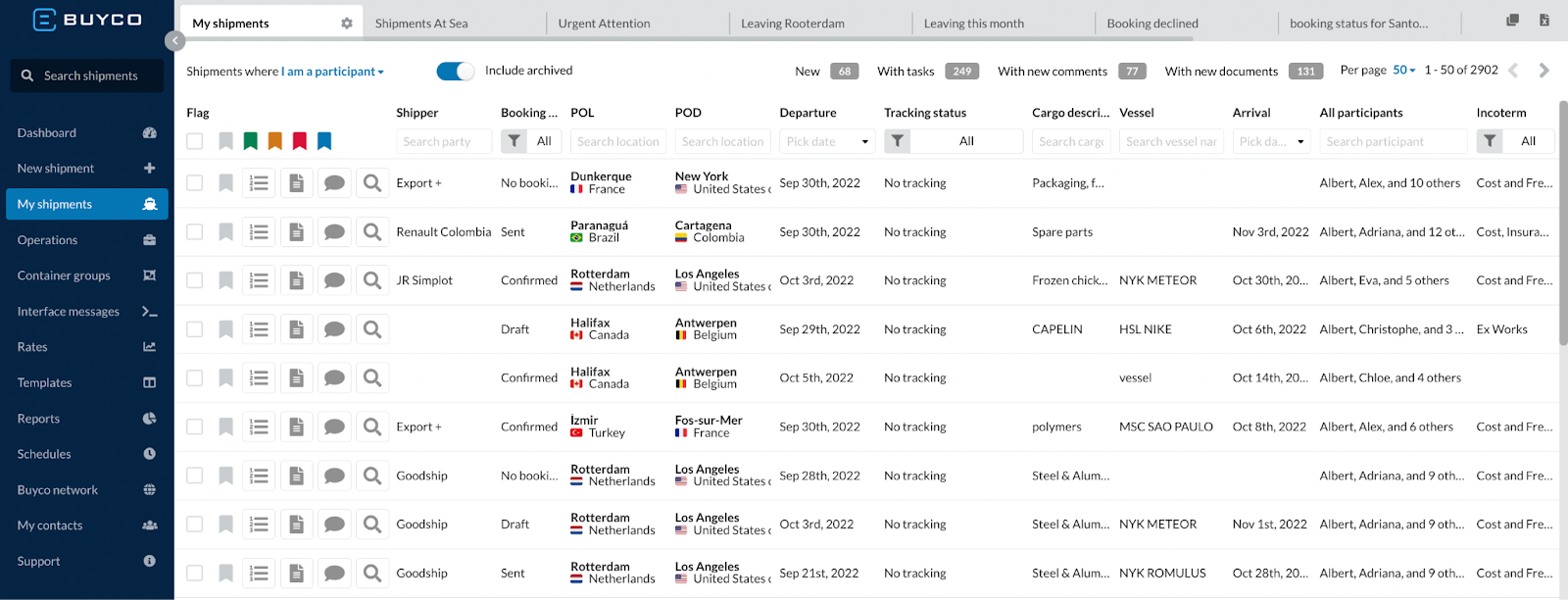The height and width of the screenshot is (600, 1568).
Task: Tick the select-all checkbox in filter row
Action: pos(195,141)
